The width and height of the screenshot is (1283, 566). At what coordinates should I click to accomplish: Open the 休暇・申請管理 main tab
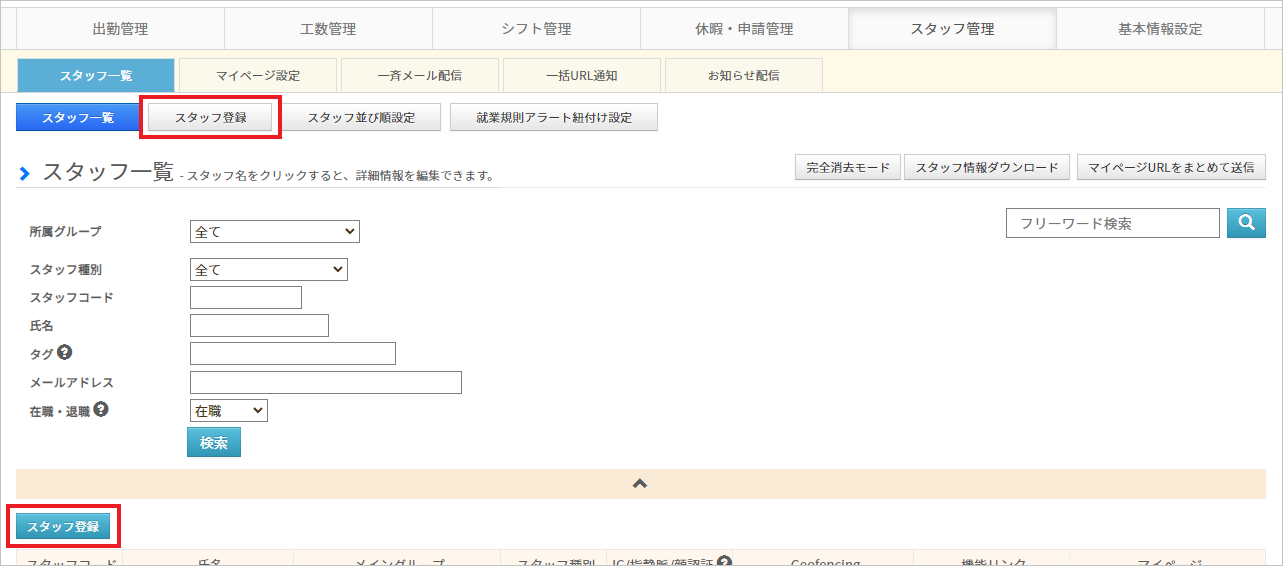pos(744,29)
